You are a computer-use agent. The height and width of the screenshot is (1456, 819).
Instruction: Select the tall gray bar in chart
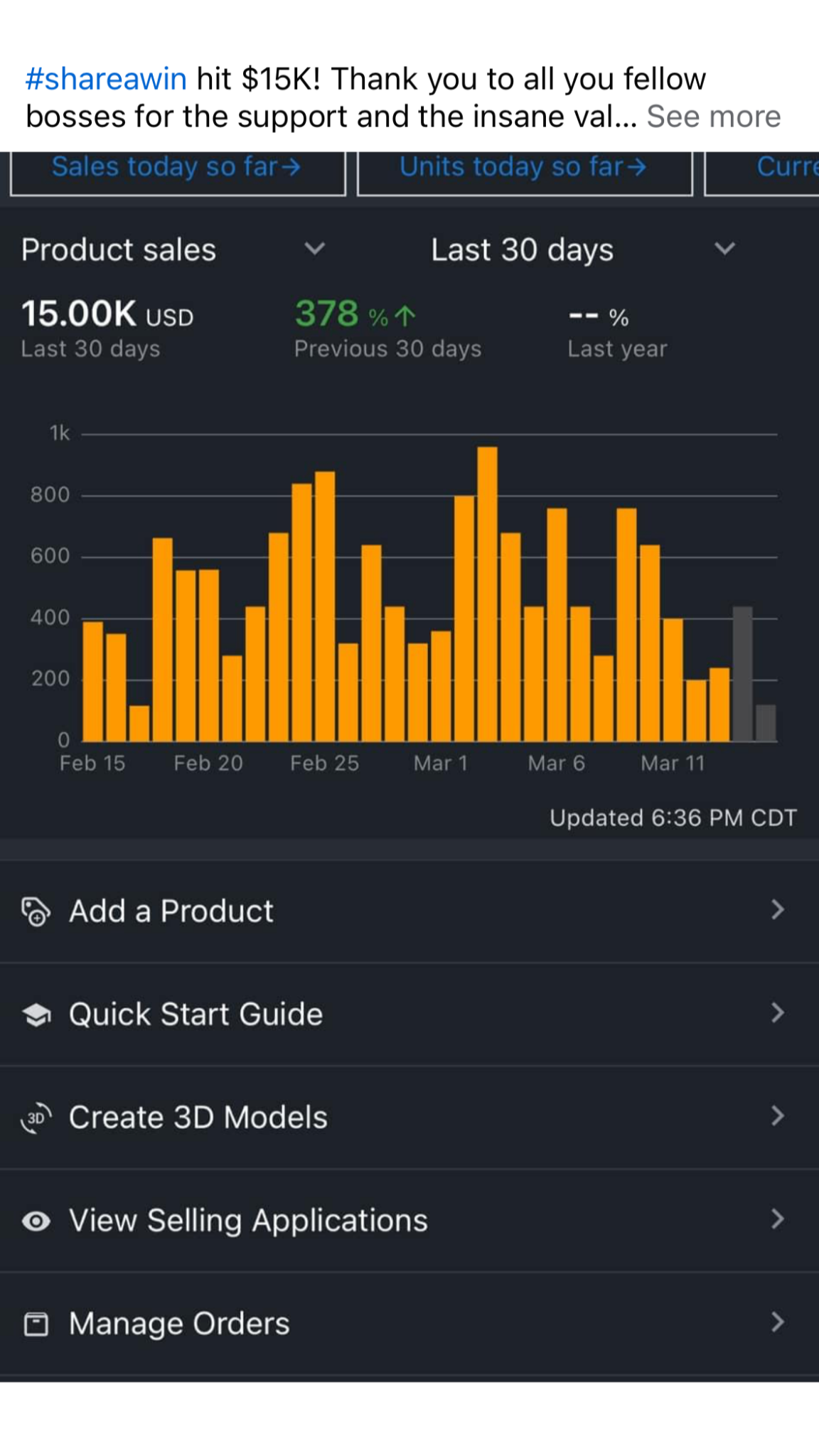pos(742,673)
